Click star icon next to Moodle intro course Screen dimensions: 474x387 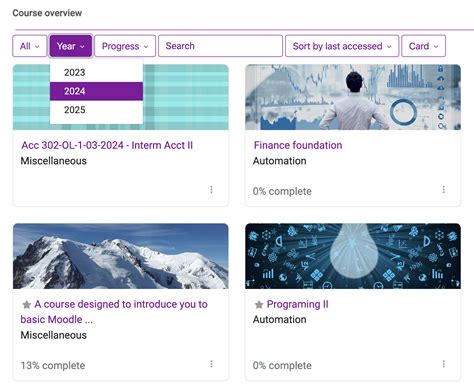(26, 304)
